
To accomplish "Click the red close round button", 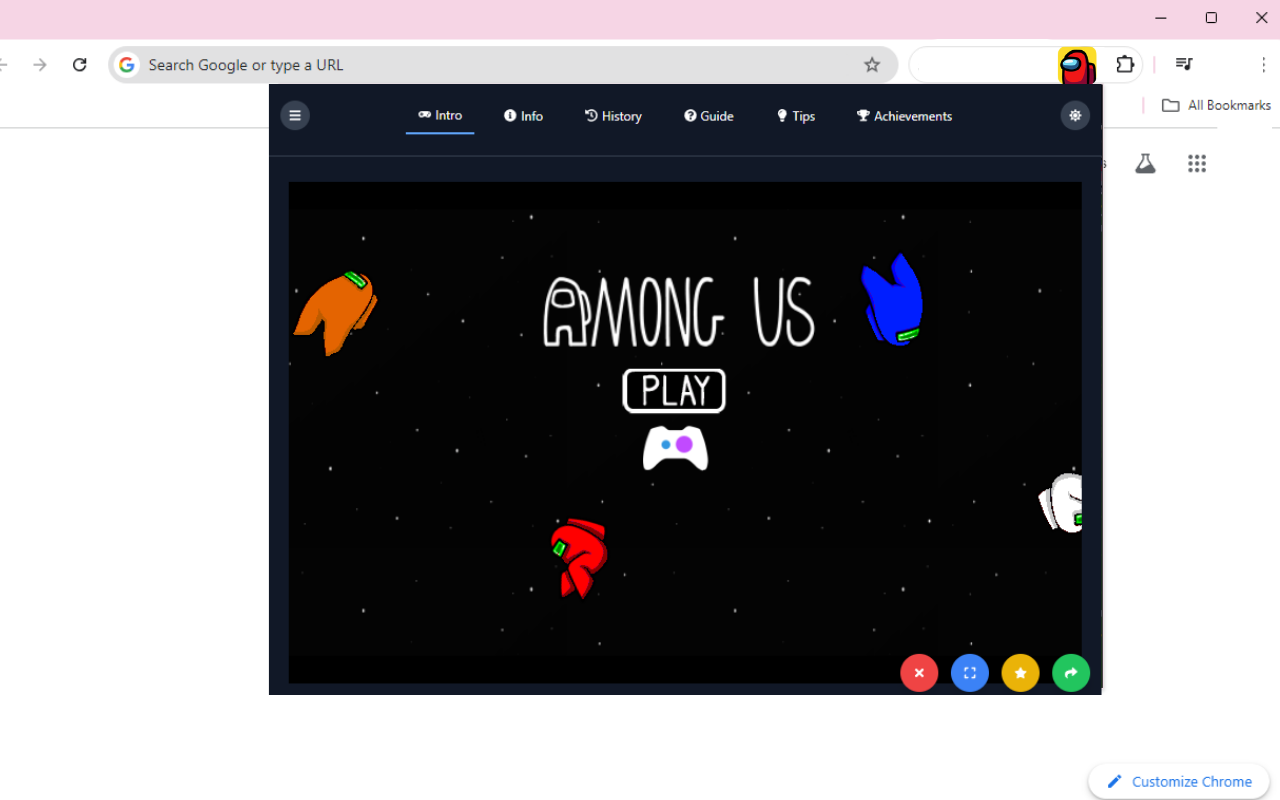I will pos(919,673).
